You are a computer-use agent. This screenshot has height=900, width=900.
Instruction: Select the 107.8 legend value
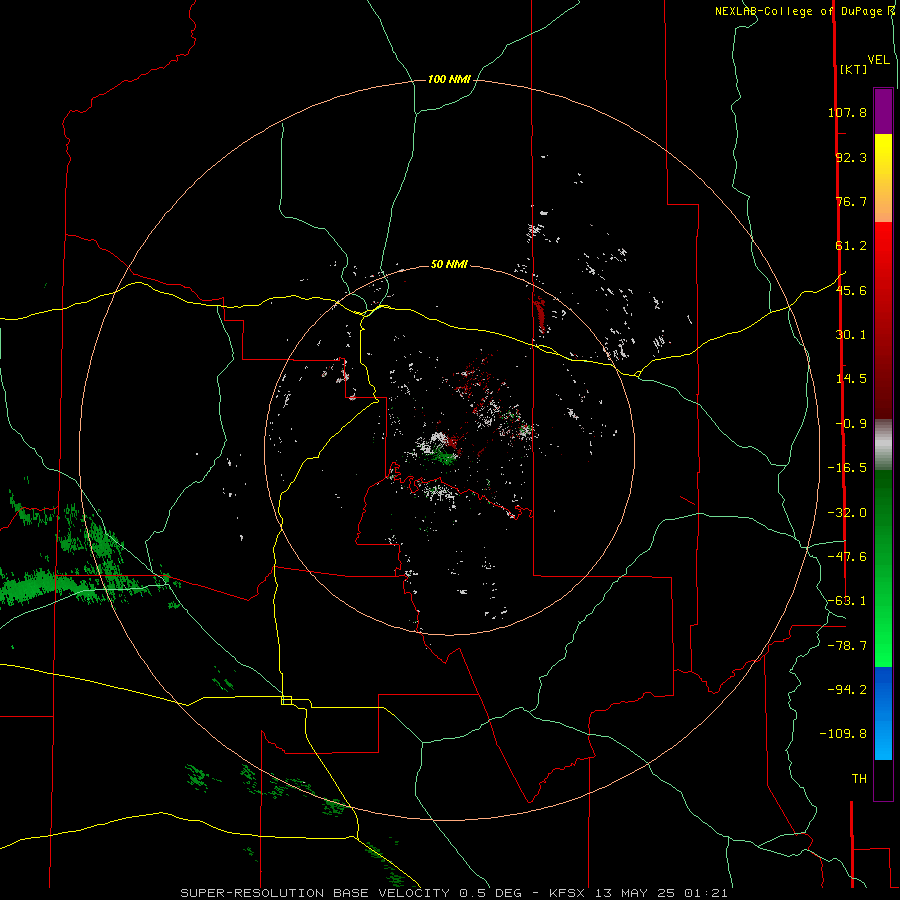click(847, 112)
